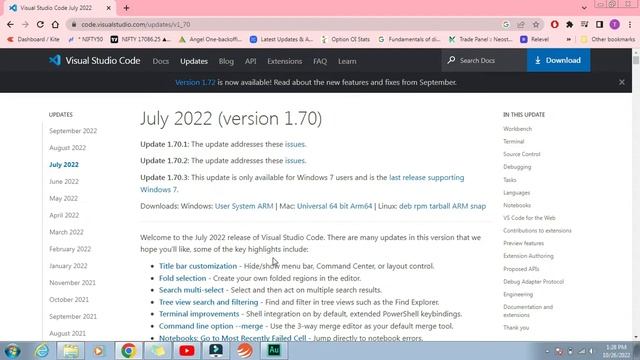Open the Extensions menu item
The image size is (640, 360).
pyautogui.click(x=284, y=61)
